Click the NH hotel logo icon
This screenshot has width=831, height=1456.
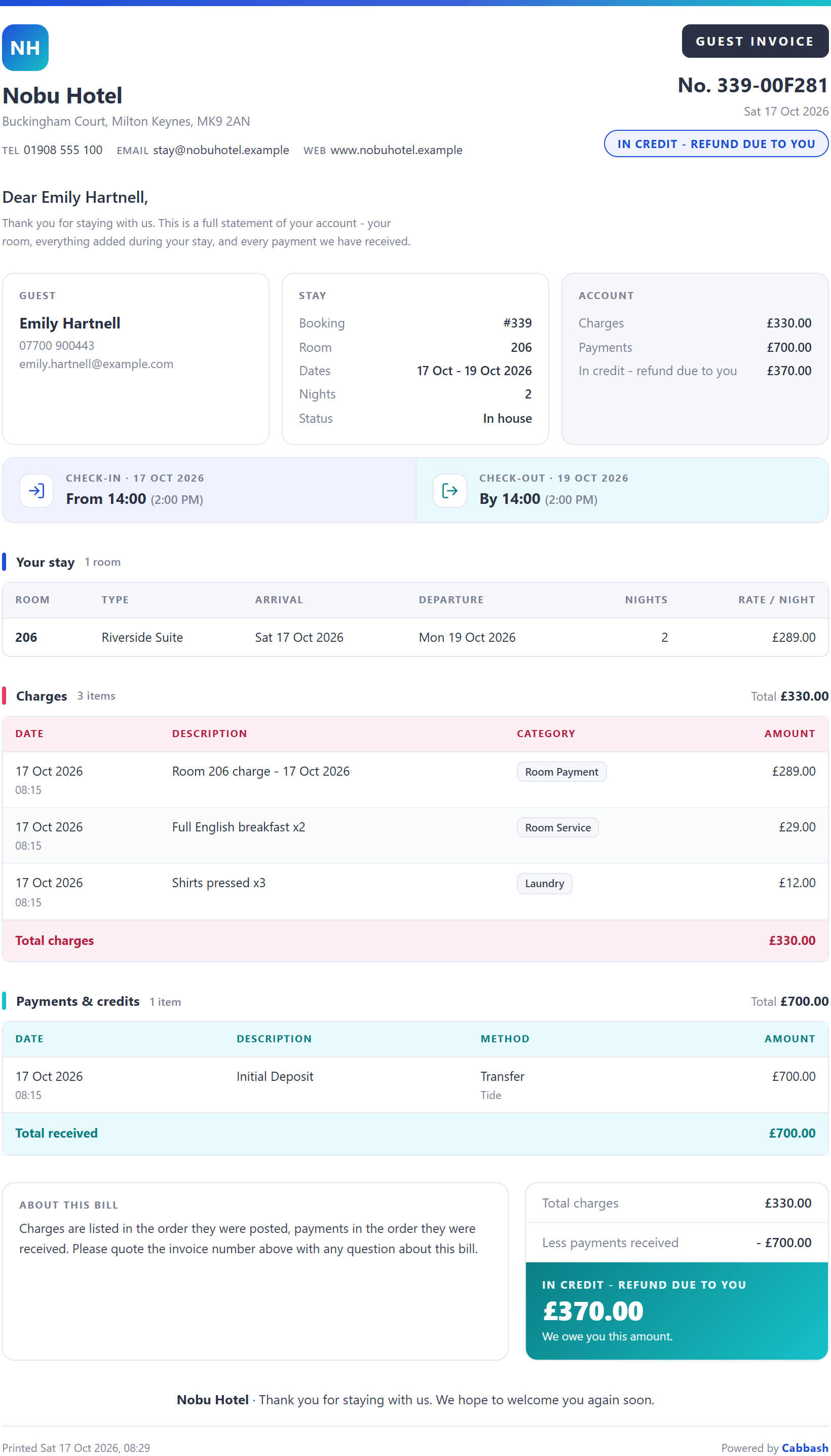[25, 47]
